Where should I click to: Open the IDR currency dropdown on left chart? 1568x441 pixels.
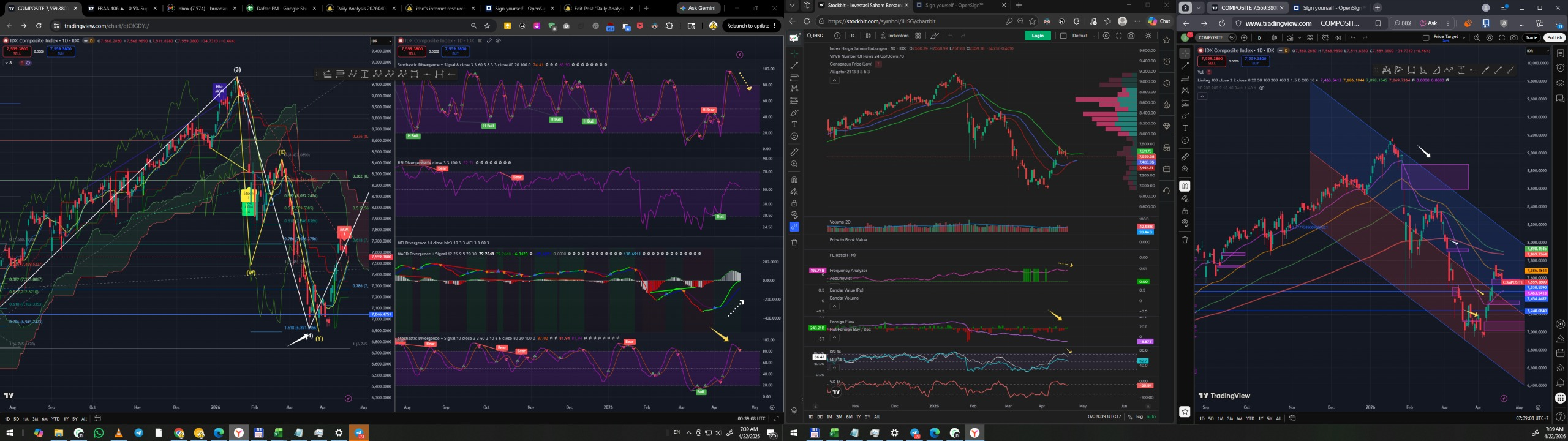coord(380,41)
